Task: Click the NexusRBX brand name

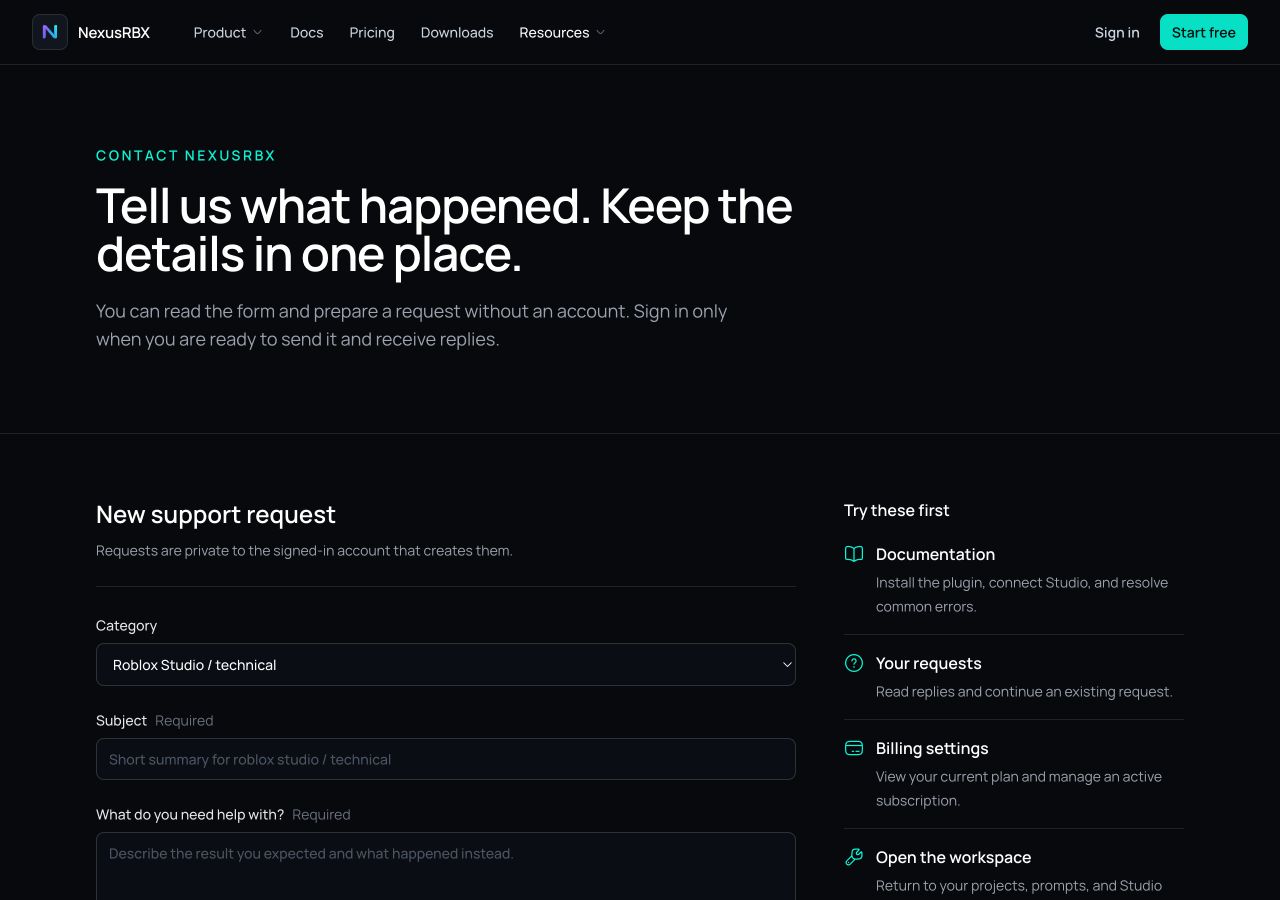Action: tap(114, 32)
